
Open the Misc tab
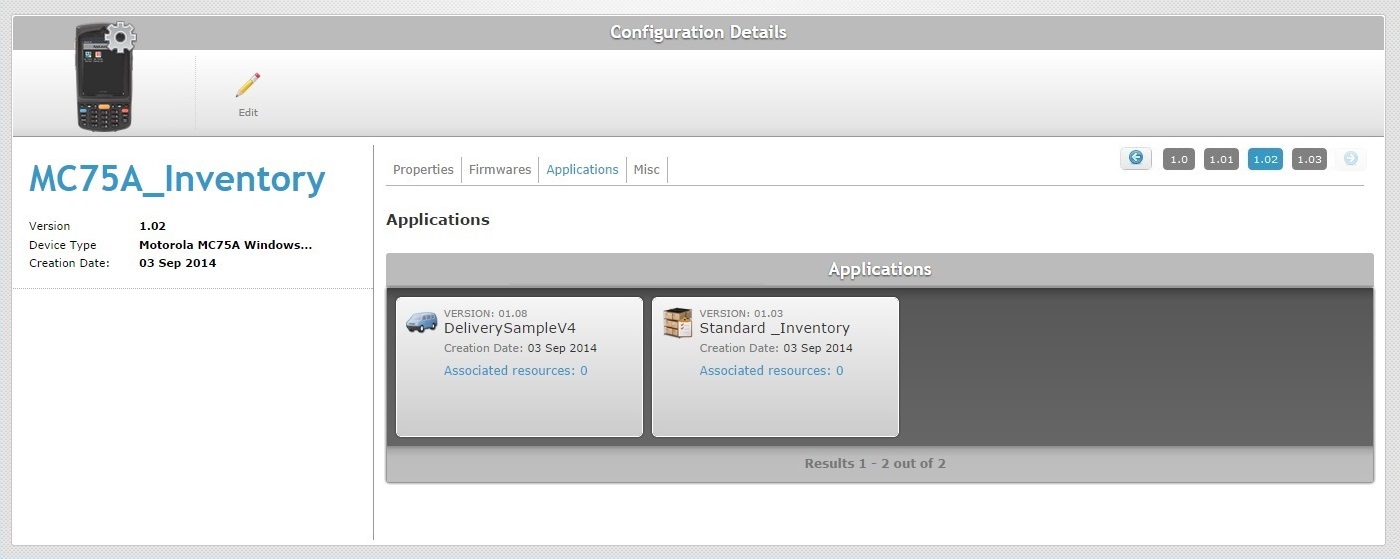pyautogui.click(x=647, y=170)
